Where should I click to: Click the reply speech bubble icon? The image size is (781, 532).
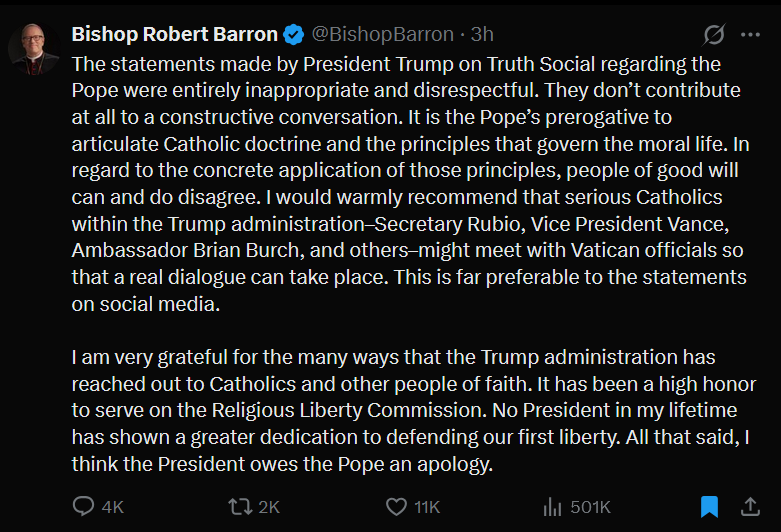coord(84,507)
